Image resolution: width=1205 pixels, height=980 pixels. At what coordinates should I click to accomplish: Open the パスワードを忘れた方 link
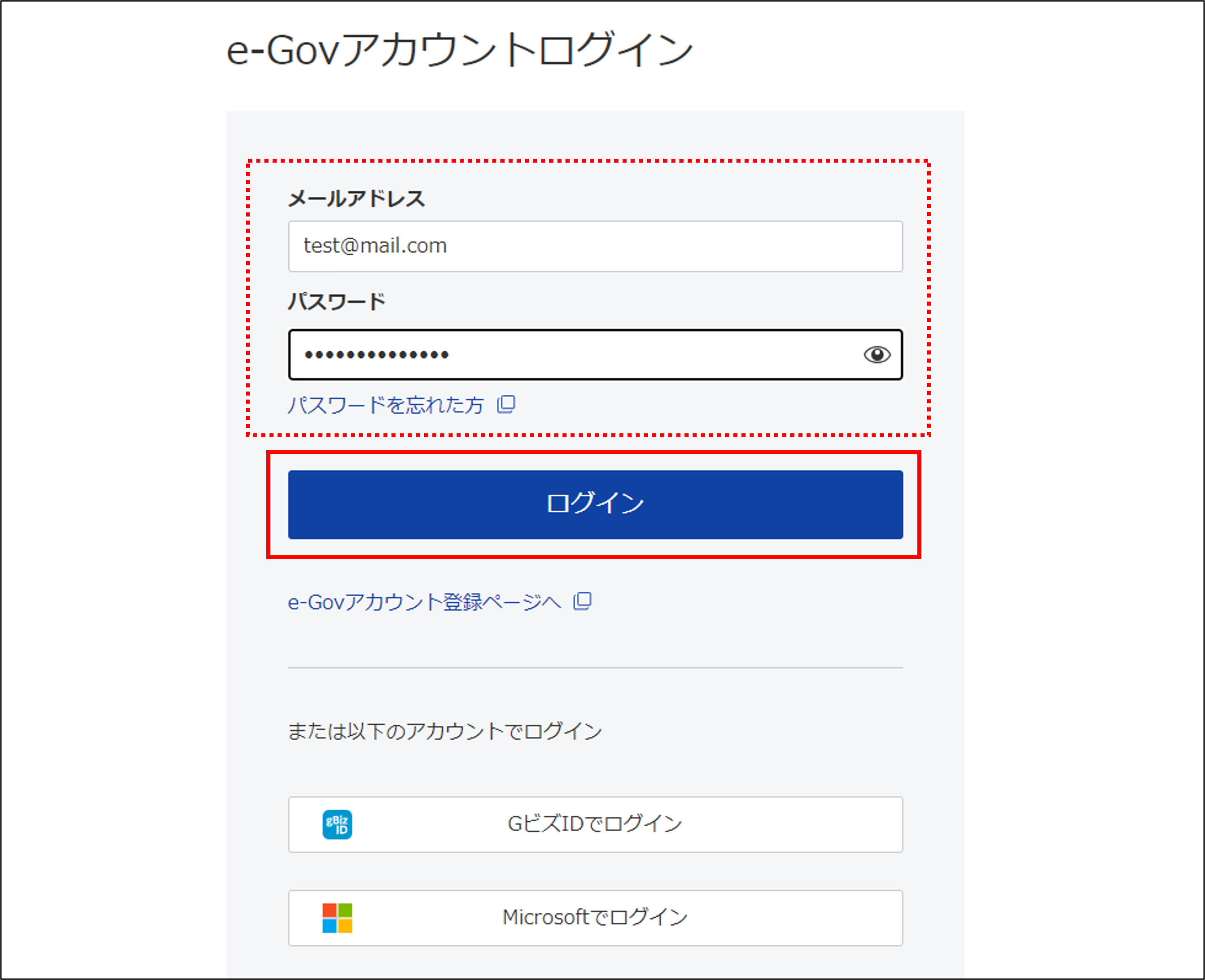[x=385, y=405]
